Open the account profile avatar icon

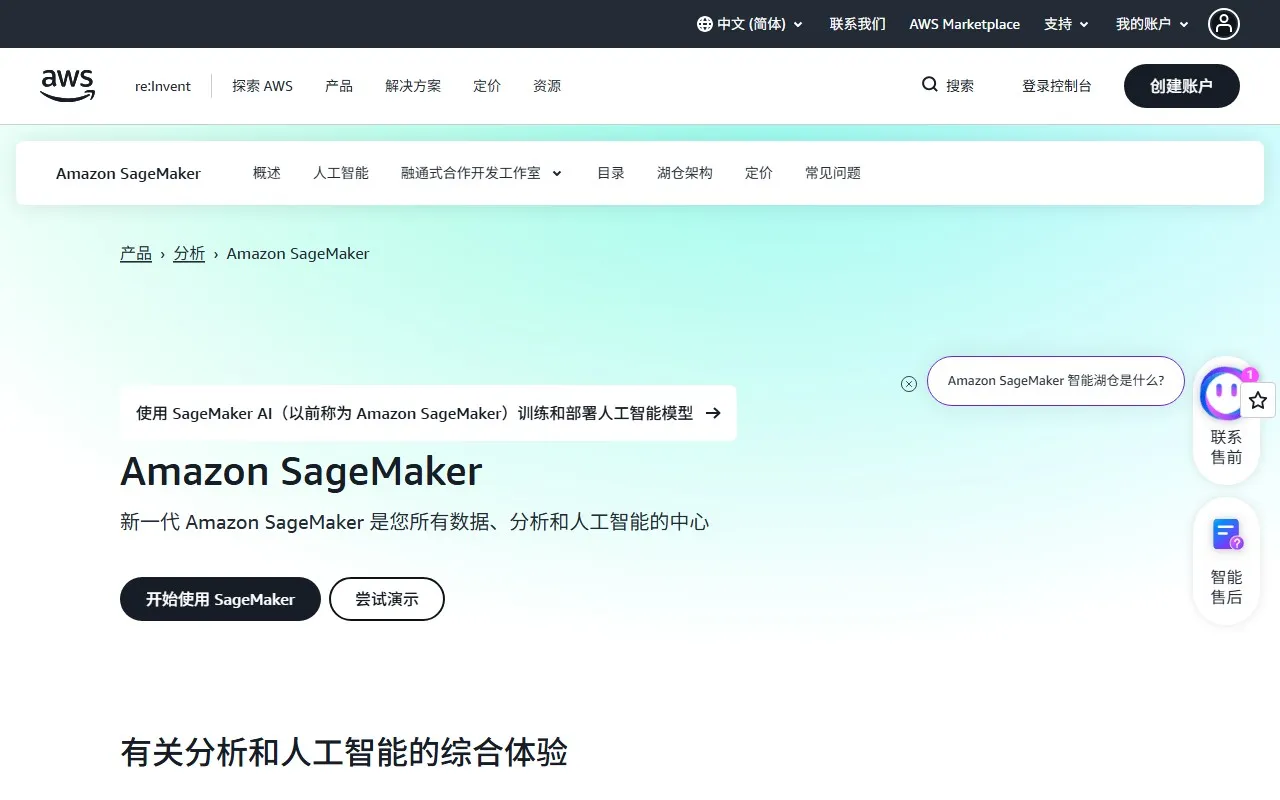[x=1224, y=24]
